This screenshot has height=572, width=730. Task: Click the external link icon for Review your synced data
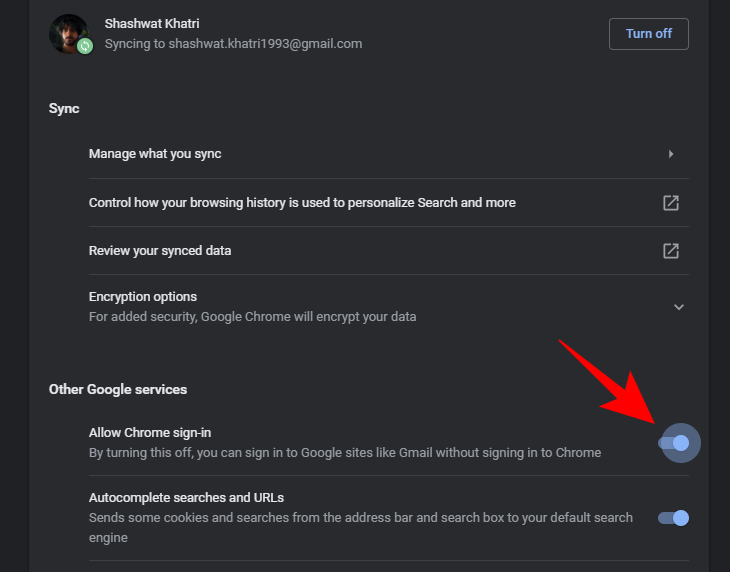pyautogui.click(x=671, y=250)
